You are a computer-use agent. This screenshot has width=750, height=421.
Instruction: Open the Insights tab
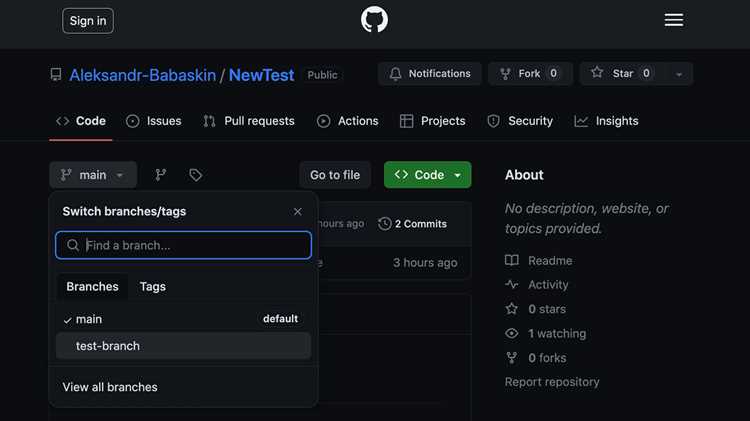(x=606, y=121)
